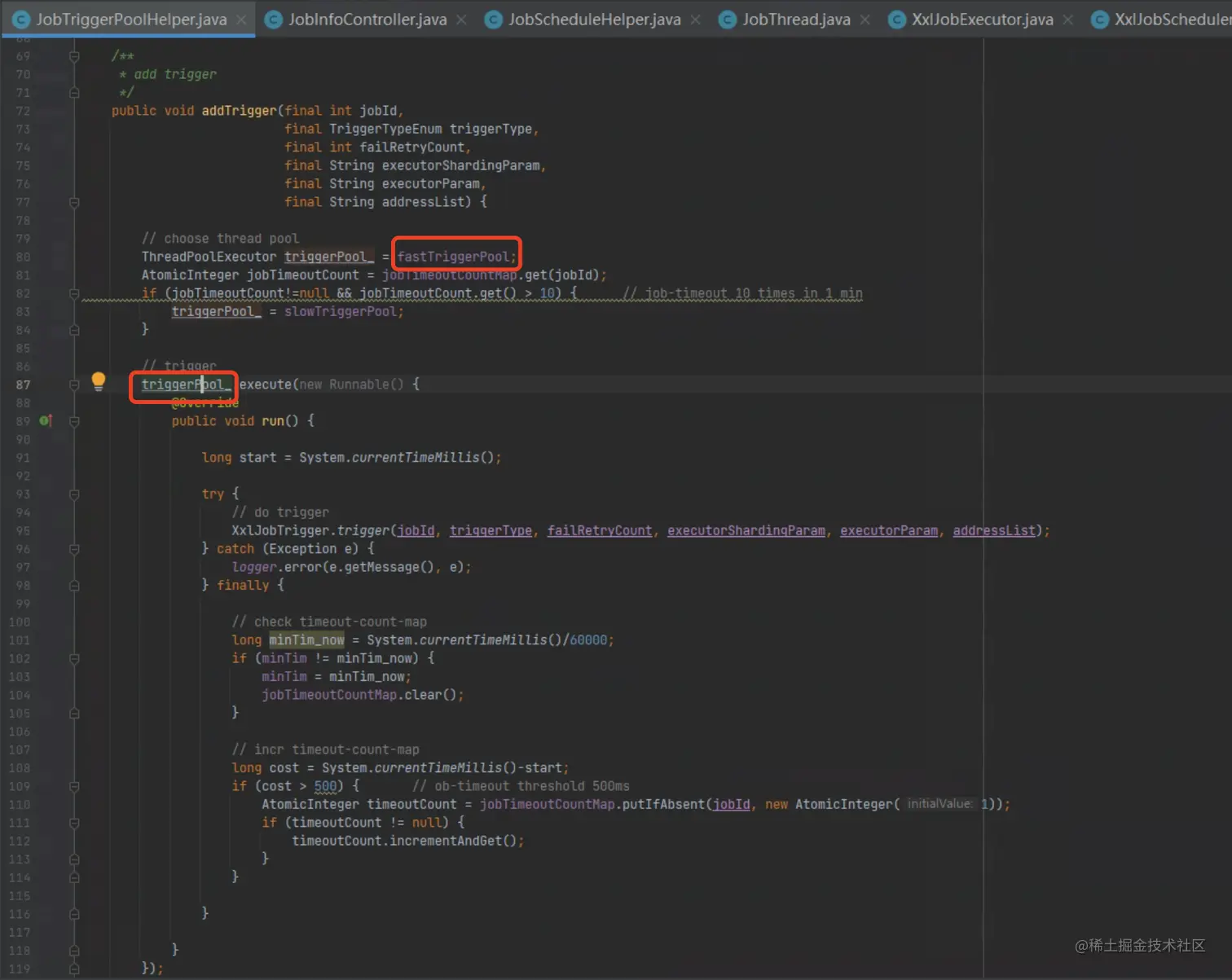Click line number 72 in the gutter

click(22, 111)
